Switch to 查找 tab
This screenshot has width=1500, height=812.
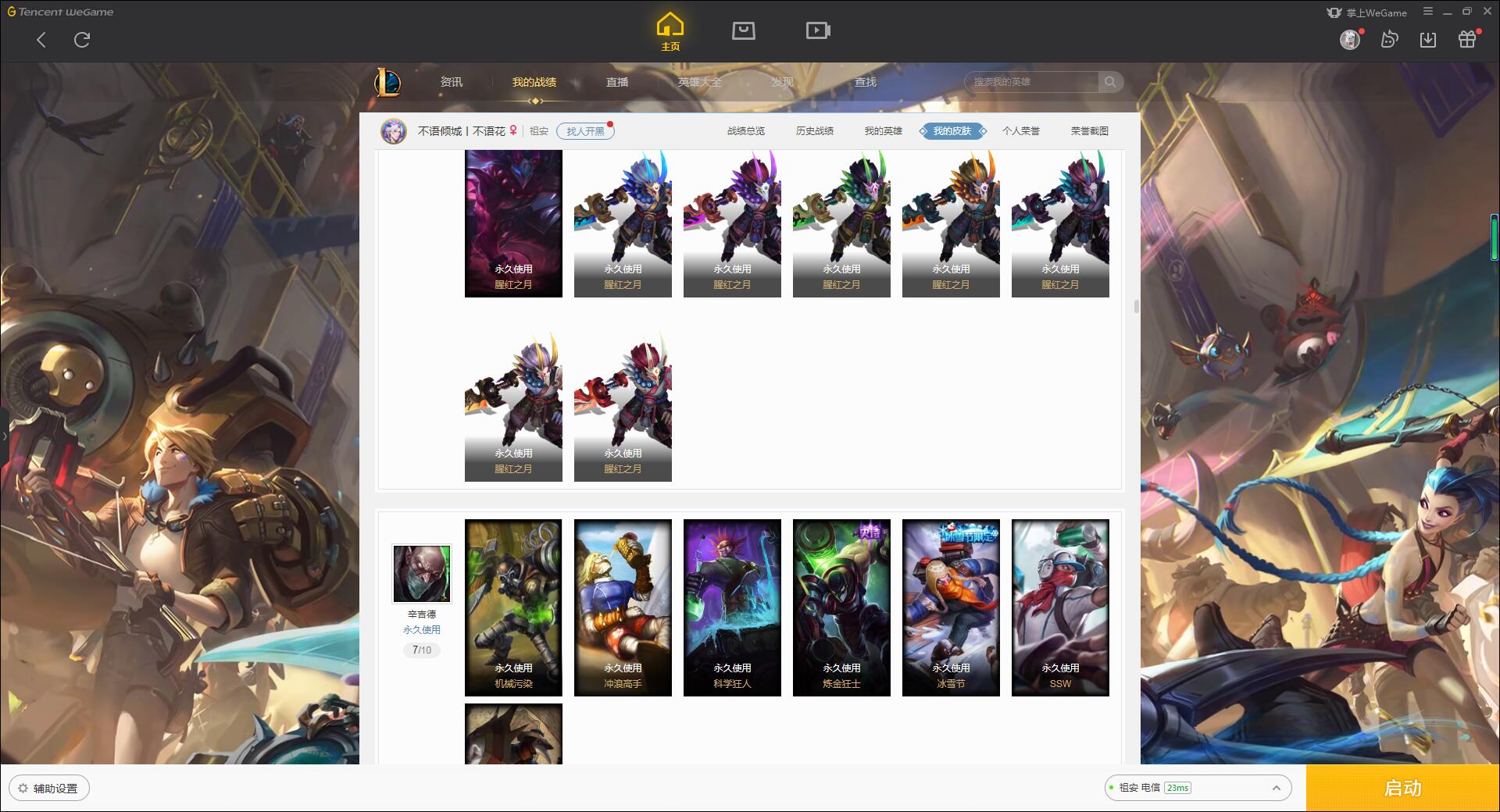coord(866,82)
